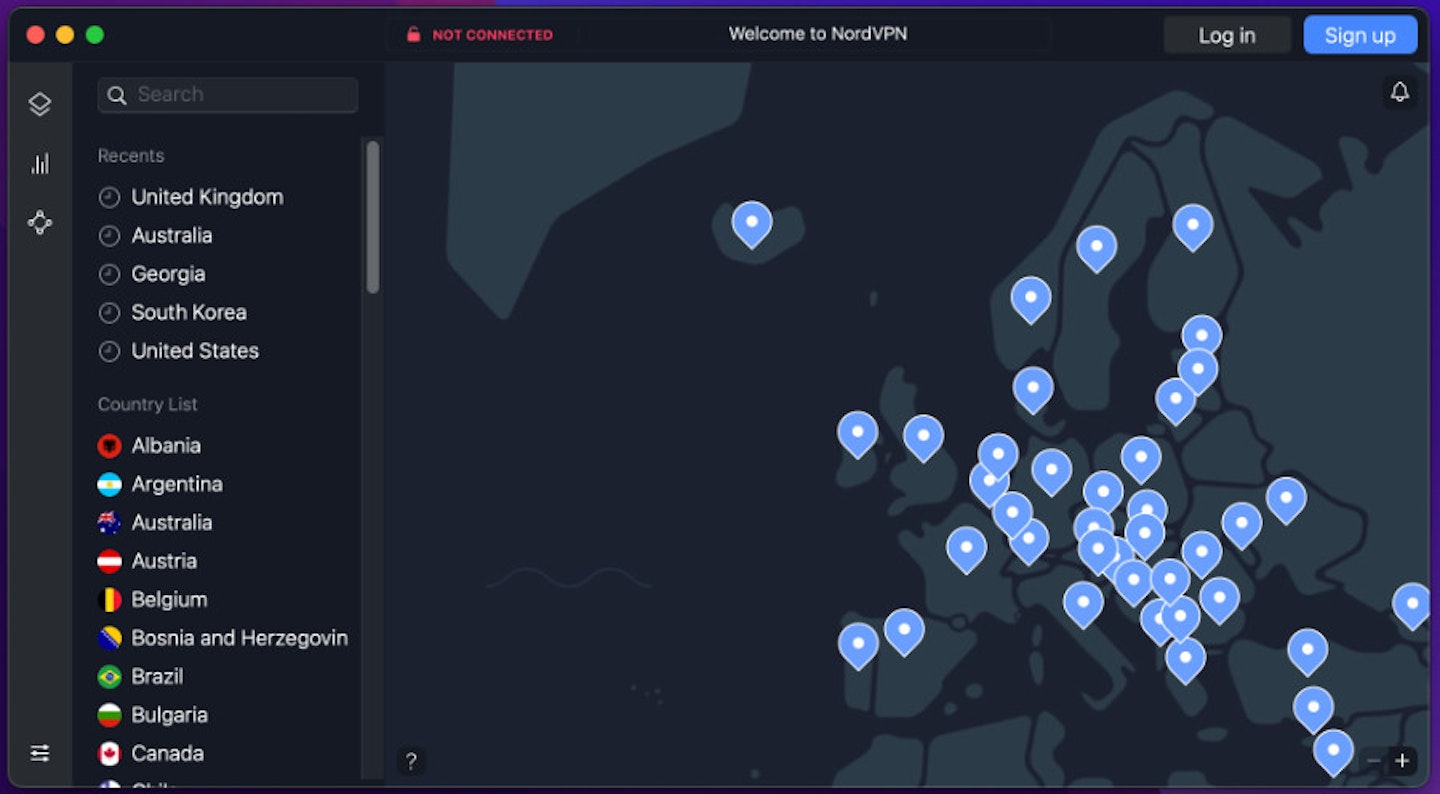
Task: Click the Iceland server pin on map
Action: (752, 223)
